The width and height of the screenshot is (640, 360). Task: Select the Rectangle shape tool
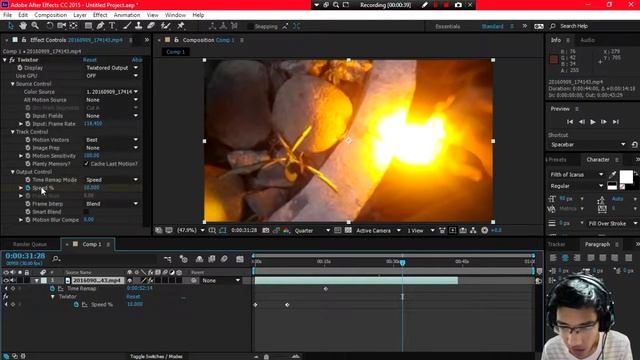[88, 26]
